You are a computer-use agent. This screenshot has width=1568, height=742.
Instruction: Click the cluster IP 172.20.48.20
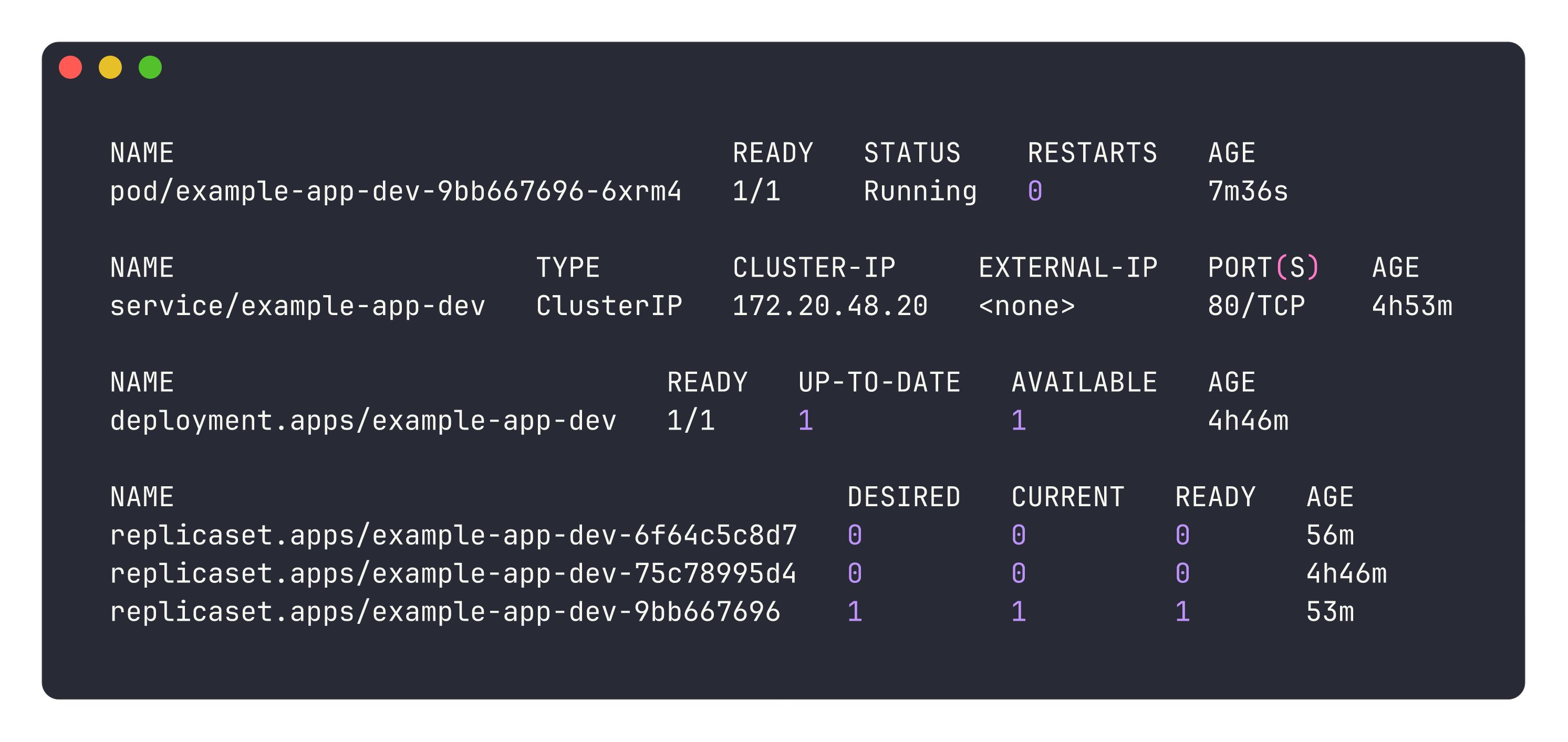tap(830, 306)
